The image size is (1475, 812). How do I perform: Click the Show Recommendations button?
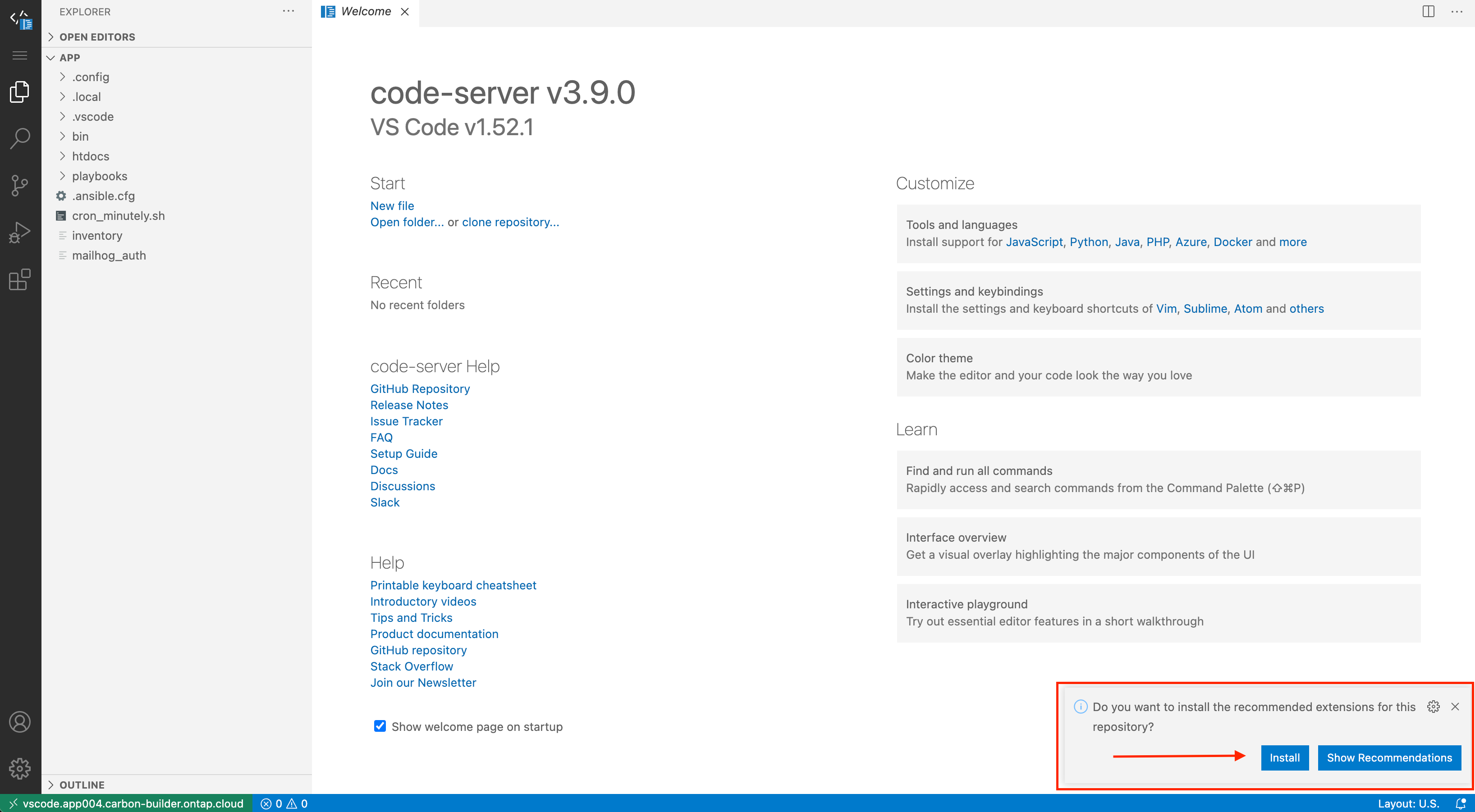[1389, 757]
